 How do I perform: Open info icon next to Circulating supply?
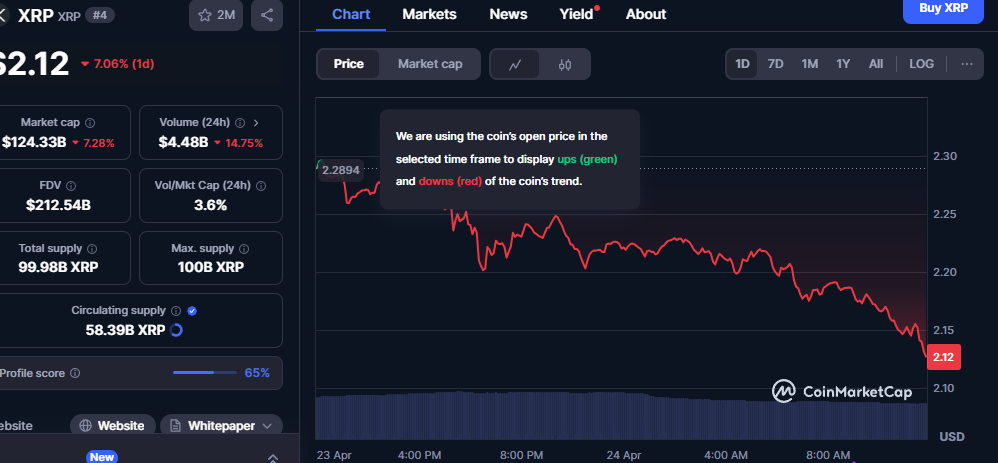(x=176, y=311)
